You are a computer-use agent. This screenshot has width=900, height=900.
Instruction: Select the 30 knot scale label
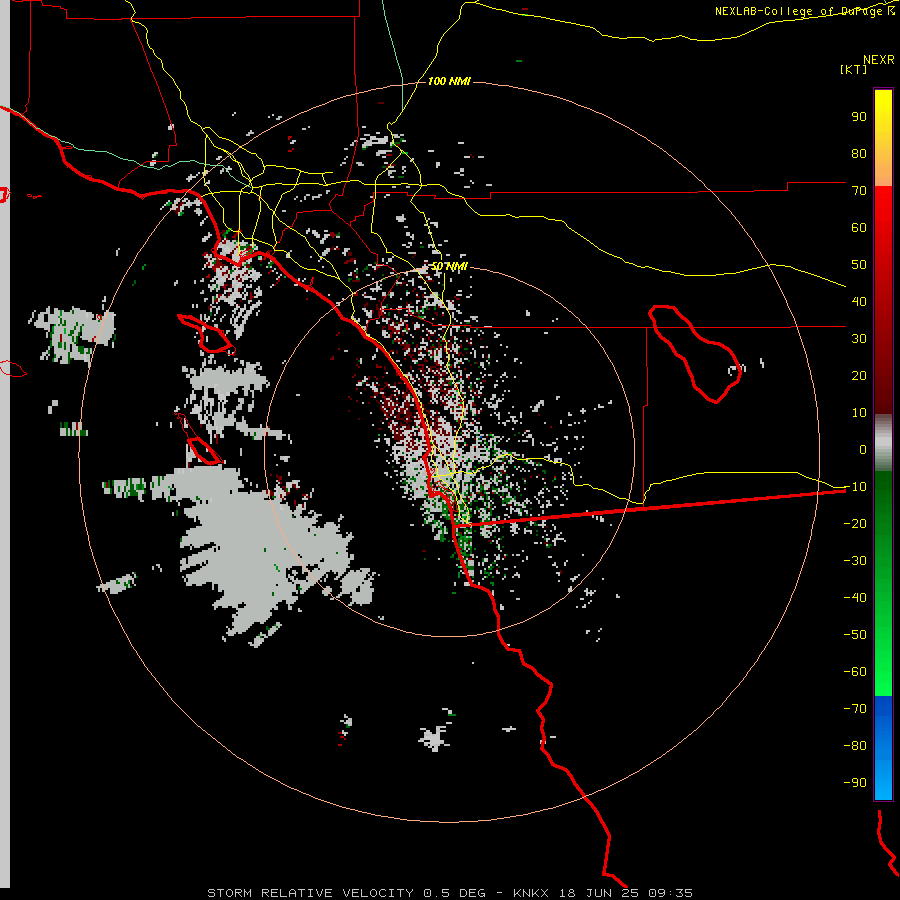[x=859, y=339]
